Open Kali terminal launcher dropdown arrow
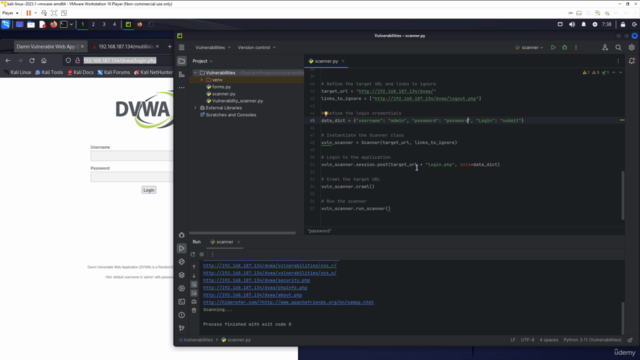Viewport: 640px width, 360px height. click(71, 24)
